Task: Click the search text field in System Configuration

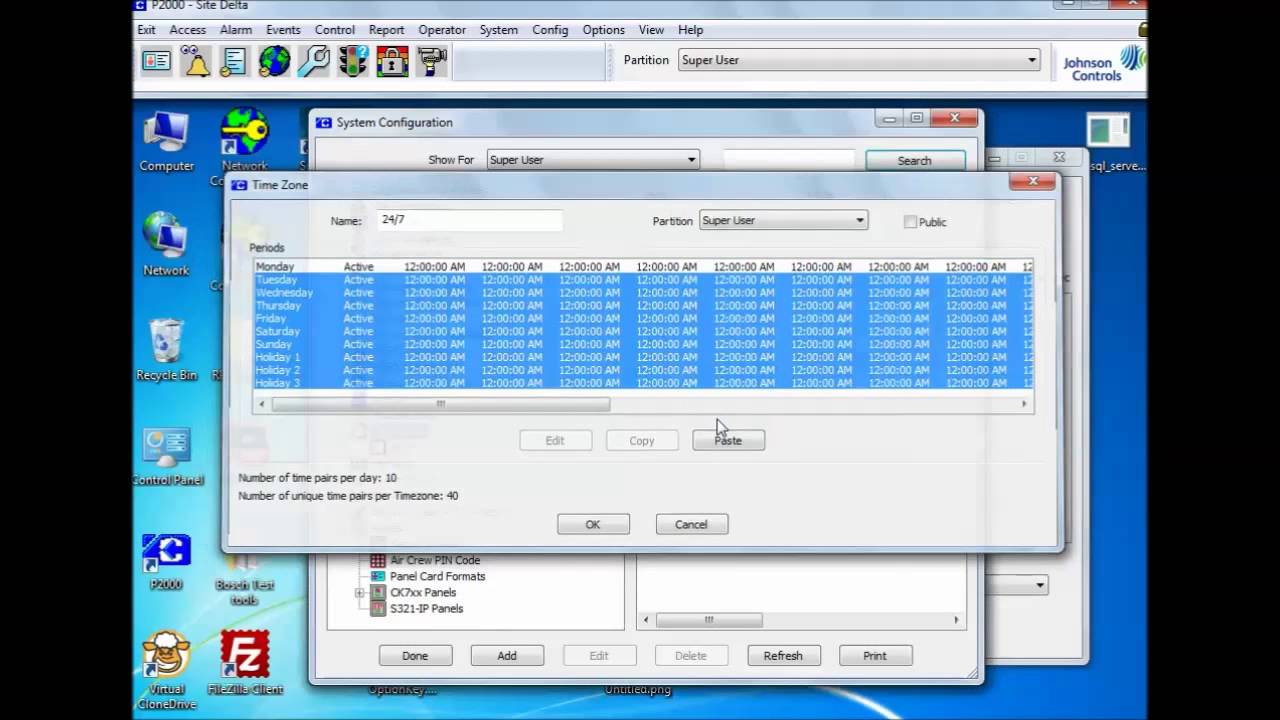Action: click(x=788, y=160)
